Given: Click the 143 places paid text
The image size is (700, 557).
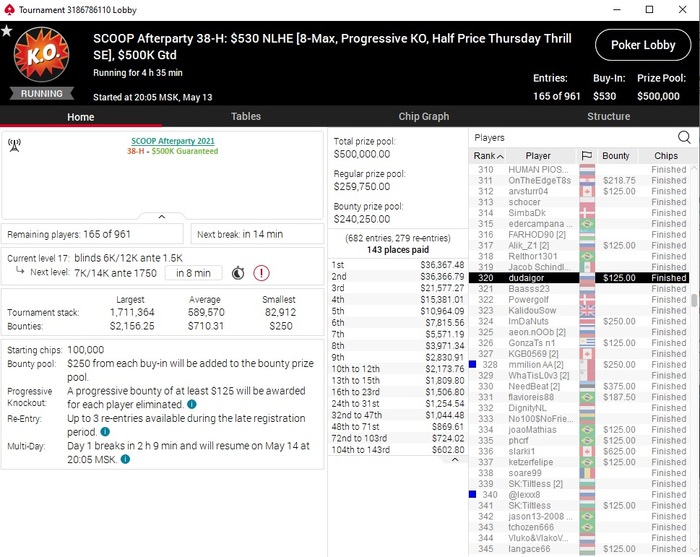Looking at the screenshot, I should pyautogui.click(x=398, y=250).
